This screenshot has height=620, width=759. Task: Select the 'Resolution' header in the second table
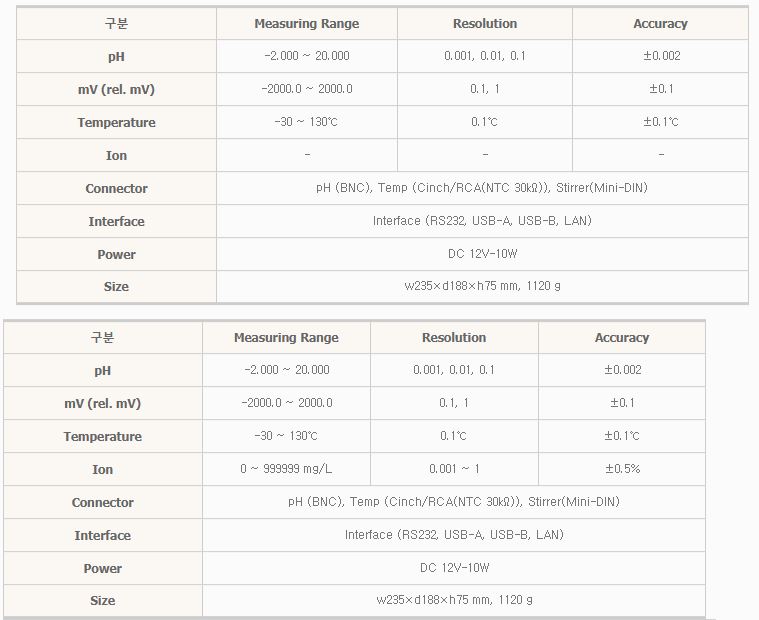(454, 338)
